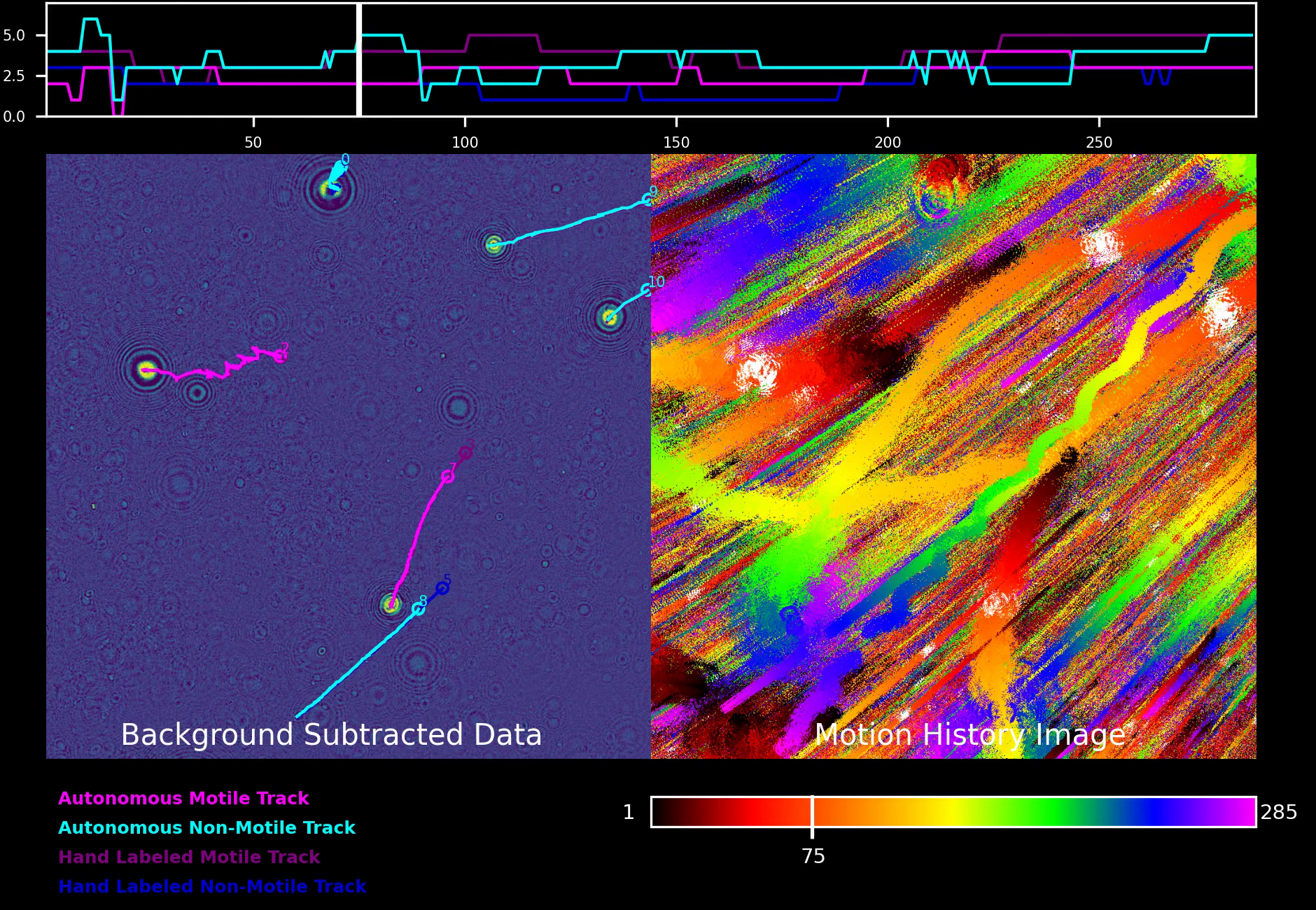Select the Hand Labeled Motile Track legend entry
Screen dimensions: 1316x910
coord(189,857)
